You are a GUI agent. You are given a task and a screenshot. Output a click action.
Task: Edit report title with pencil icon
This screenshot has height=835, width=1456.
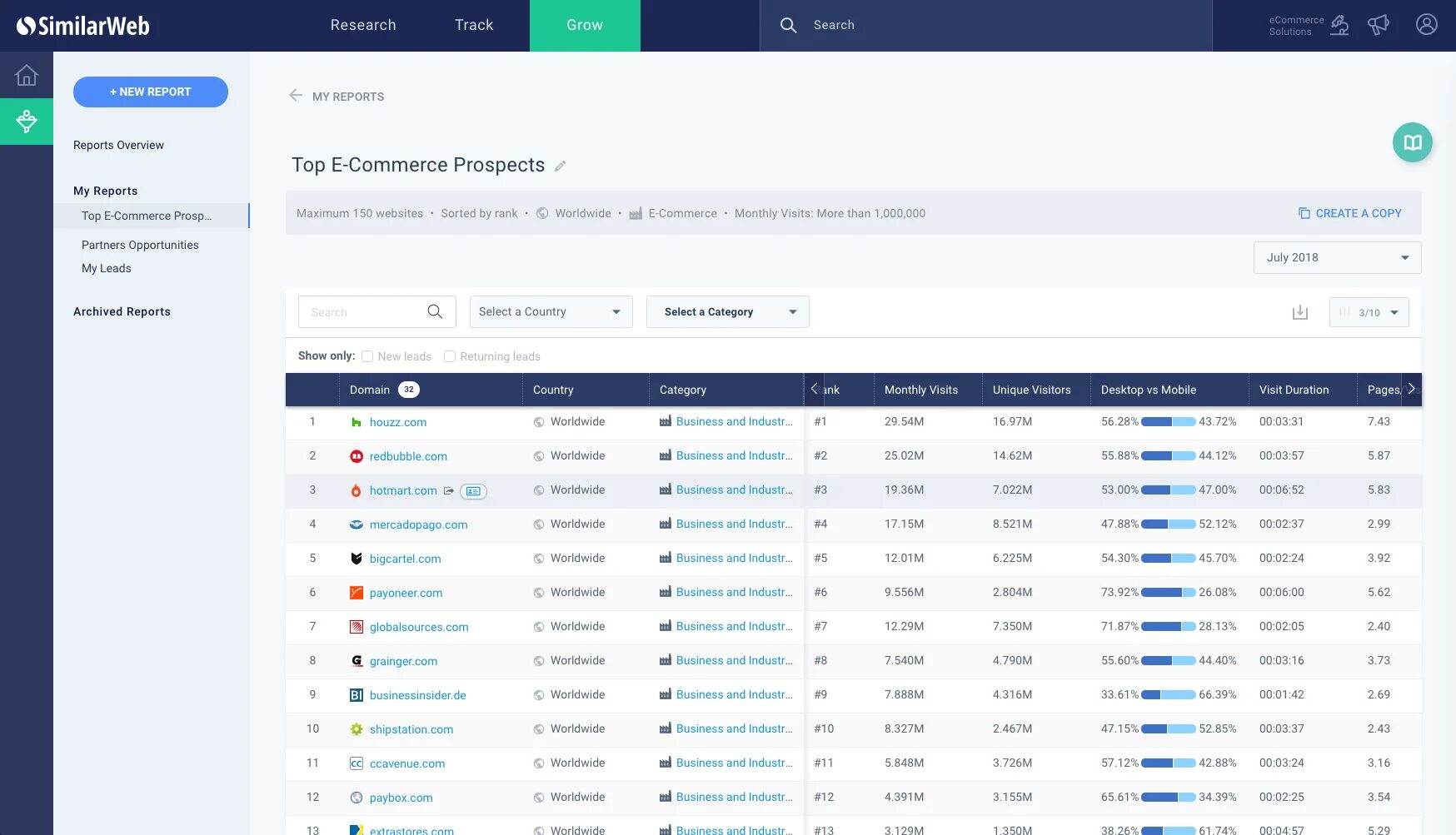point(561,166)
